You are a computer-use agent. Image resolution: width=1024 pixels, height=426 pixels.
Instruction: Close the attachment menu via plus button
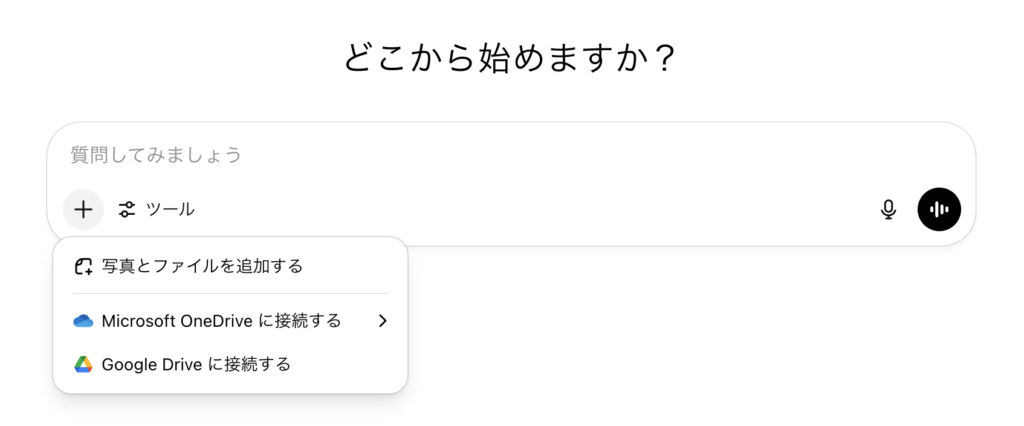pyautogui.click(x=84, y=209)
